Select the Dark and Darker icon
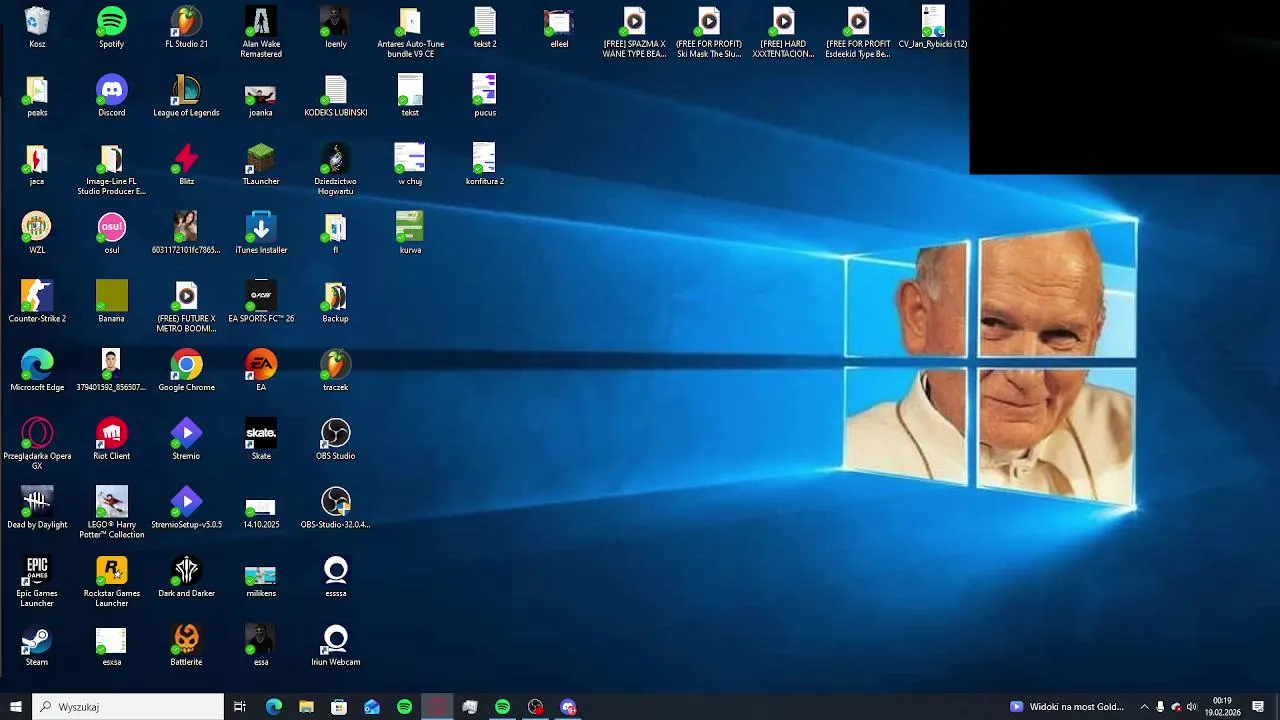 186,576
